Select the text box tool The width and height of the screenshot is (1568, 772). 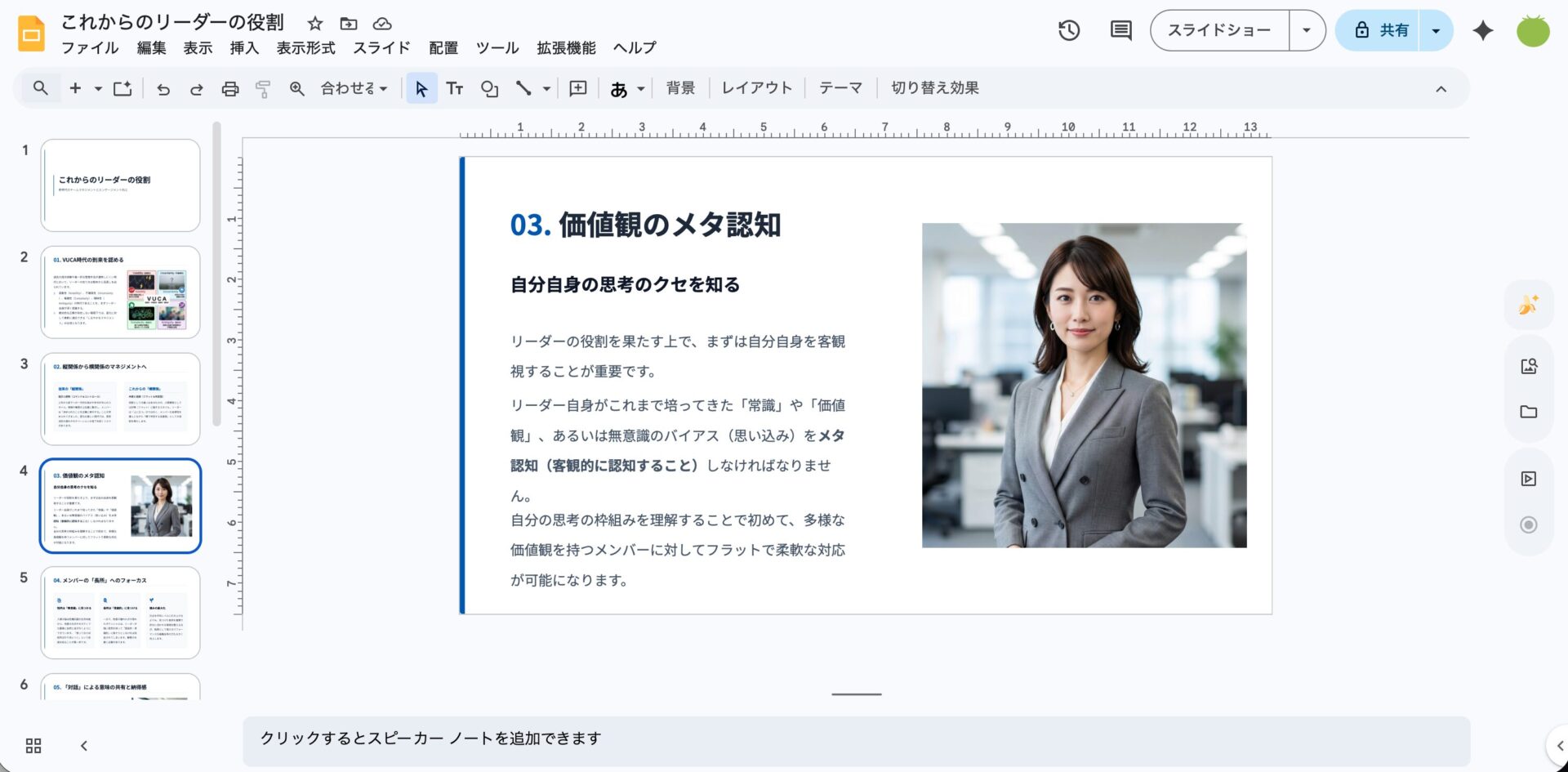point(455,89)
